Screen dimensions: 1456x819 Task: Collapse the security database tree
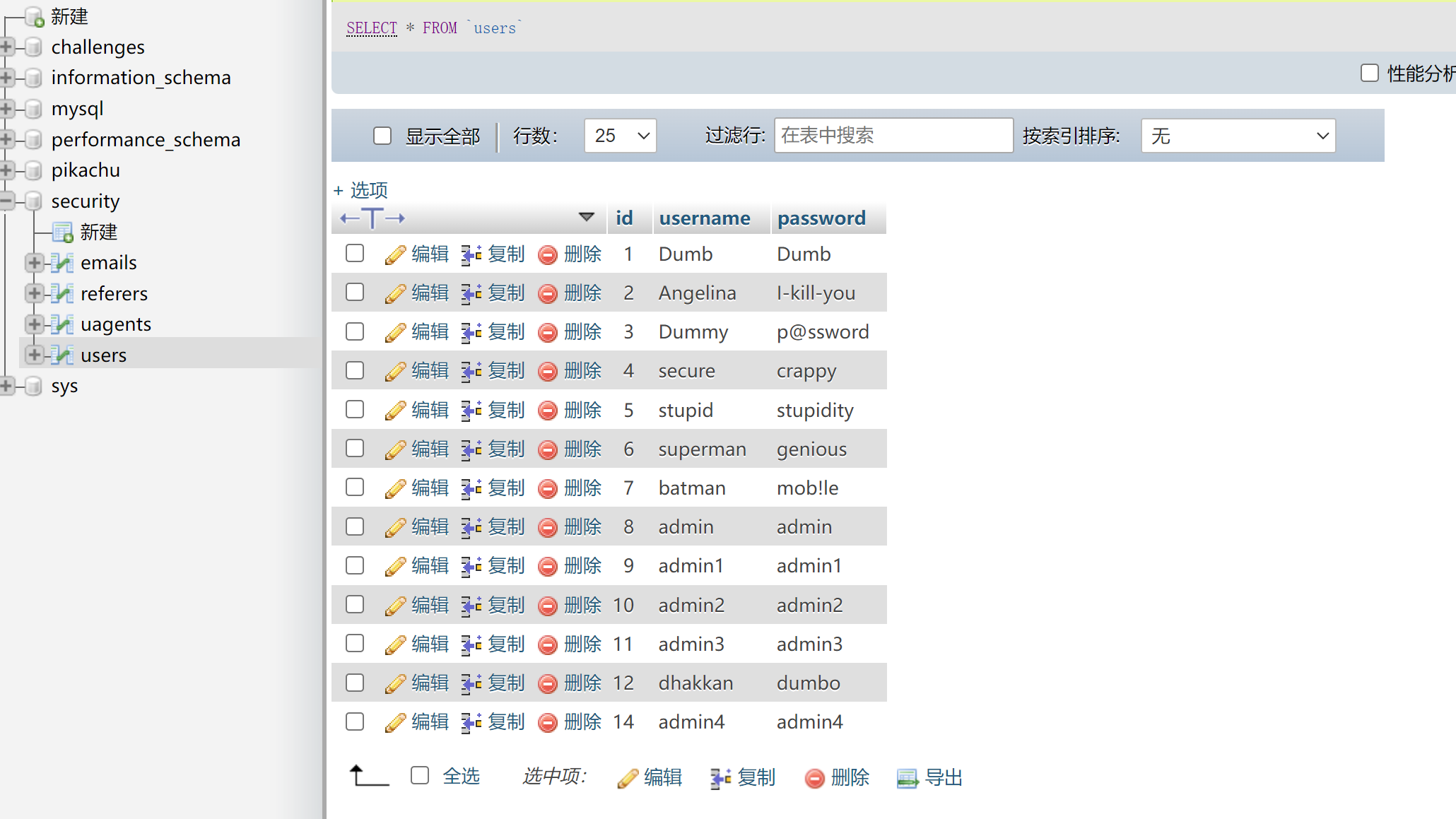click(7, 201)
